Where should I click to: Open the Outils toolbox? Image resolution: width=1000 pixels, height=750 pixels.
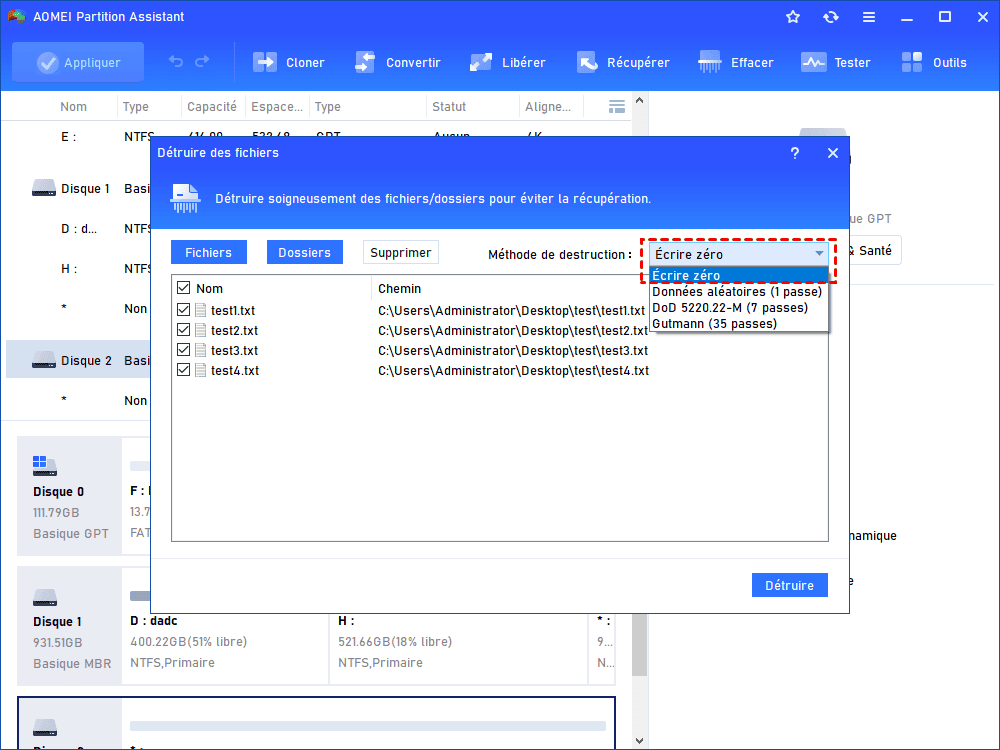pyautogui.click(x=913, y=62)
